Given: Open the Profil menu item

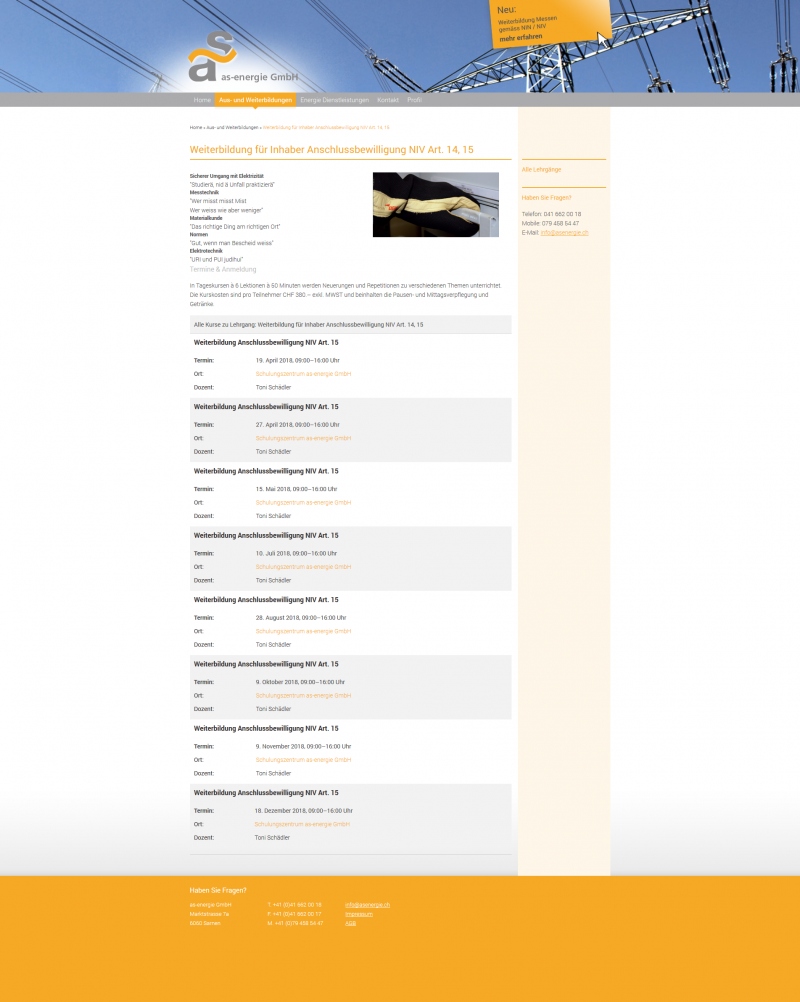Looking at the screenshot, I should tap(415, 100).
